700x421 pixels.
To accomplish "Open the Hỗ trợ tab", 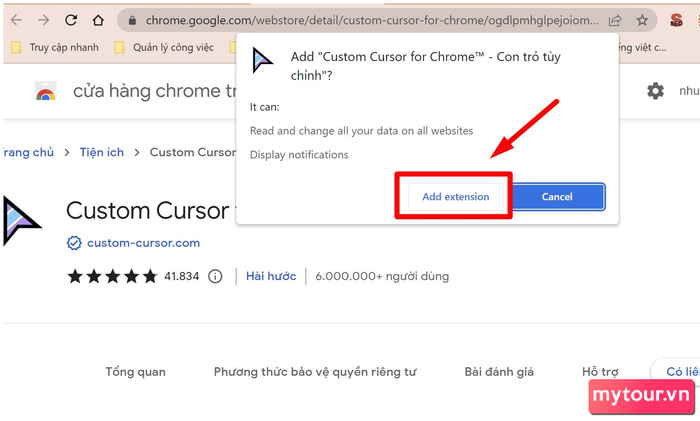I will point(600,372).
